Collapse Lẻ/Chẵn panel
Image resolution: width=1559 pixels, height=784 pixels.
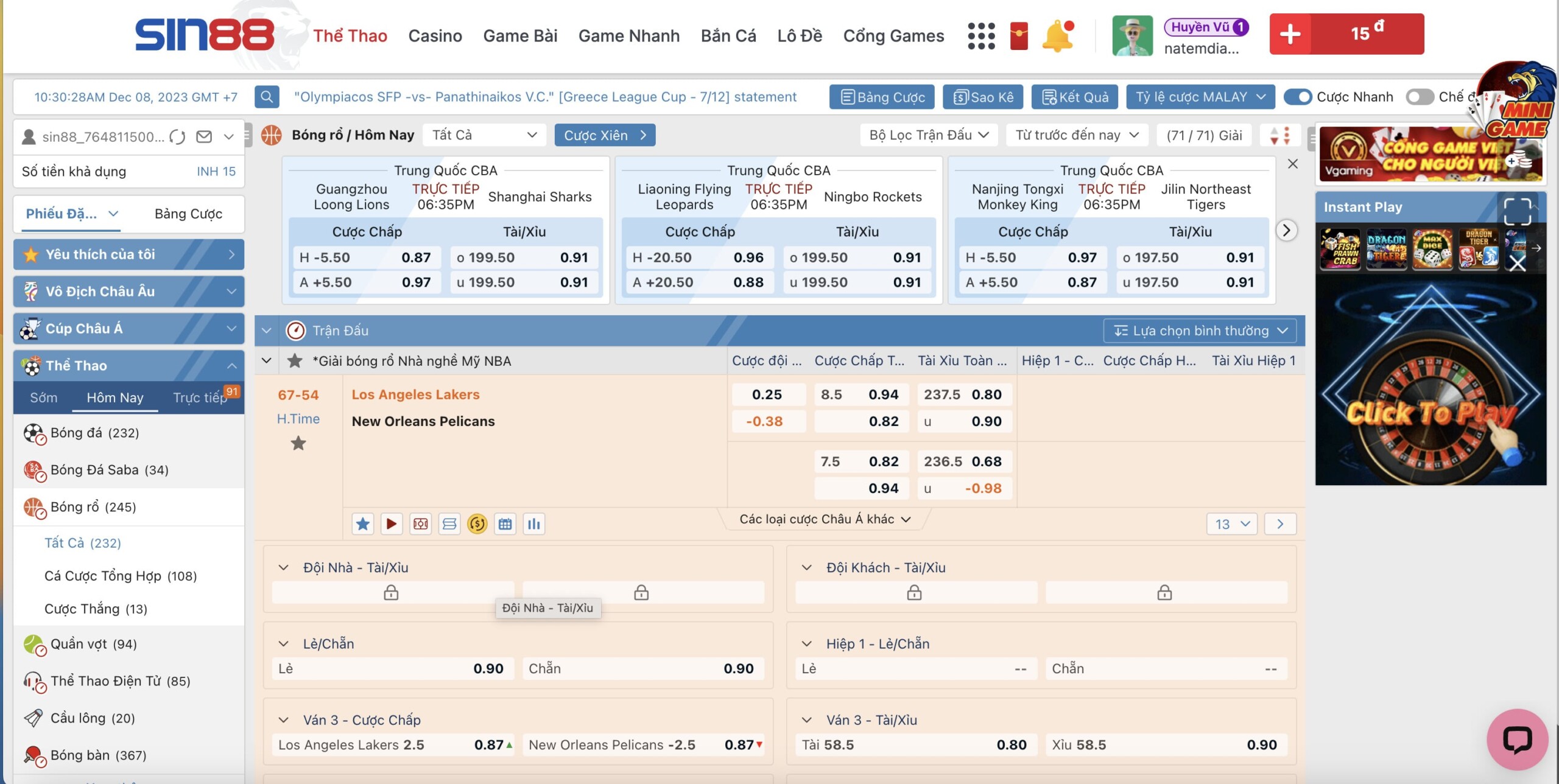click(x=283, y=644)
